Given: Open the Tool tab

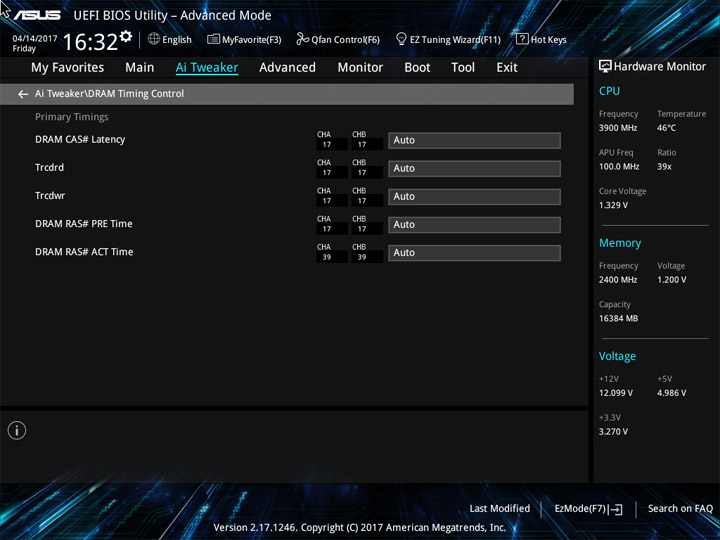Looking at the screenshot, I should (463, 68).
